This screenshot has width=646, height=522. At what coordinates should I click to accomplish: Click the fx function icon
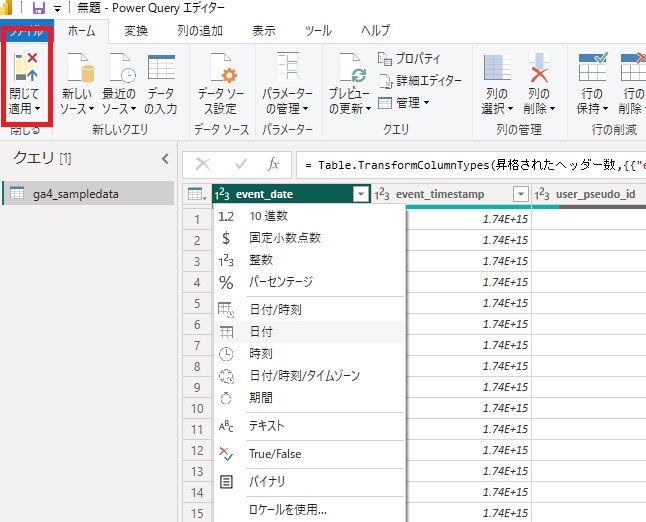273,164
